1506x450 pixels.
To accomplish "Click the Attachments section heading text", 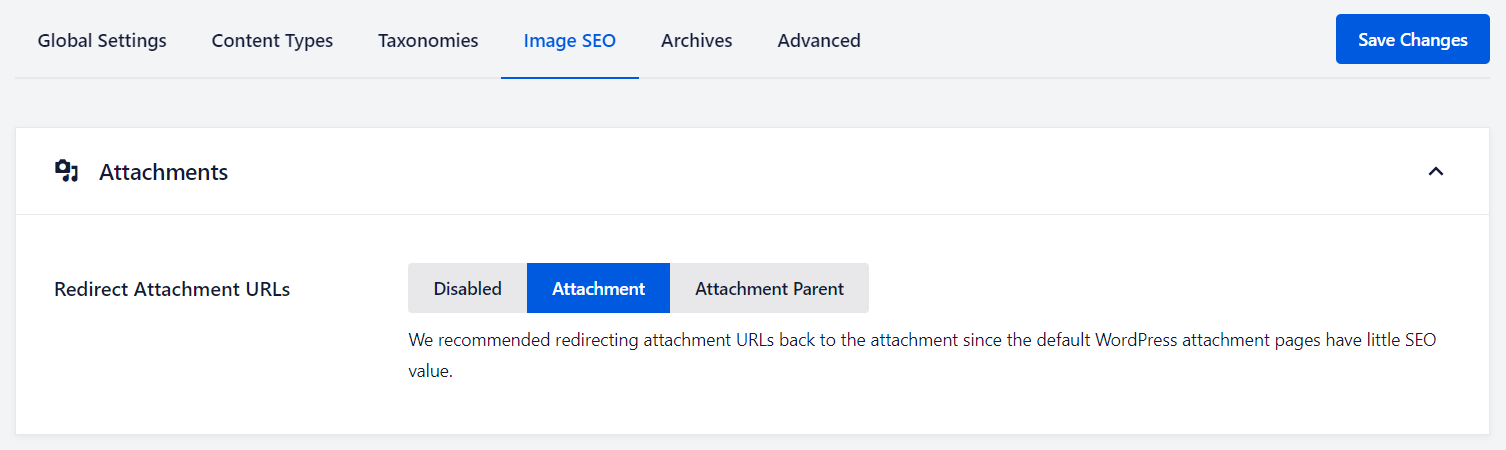I will [163, 172].
